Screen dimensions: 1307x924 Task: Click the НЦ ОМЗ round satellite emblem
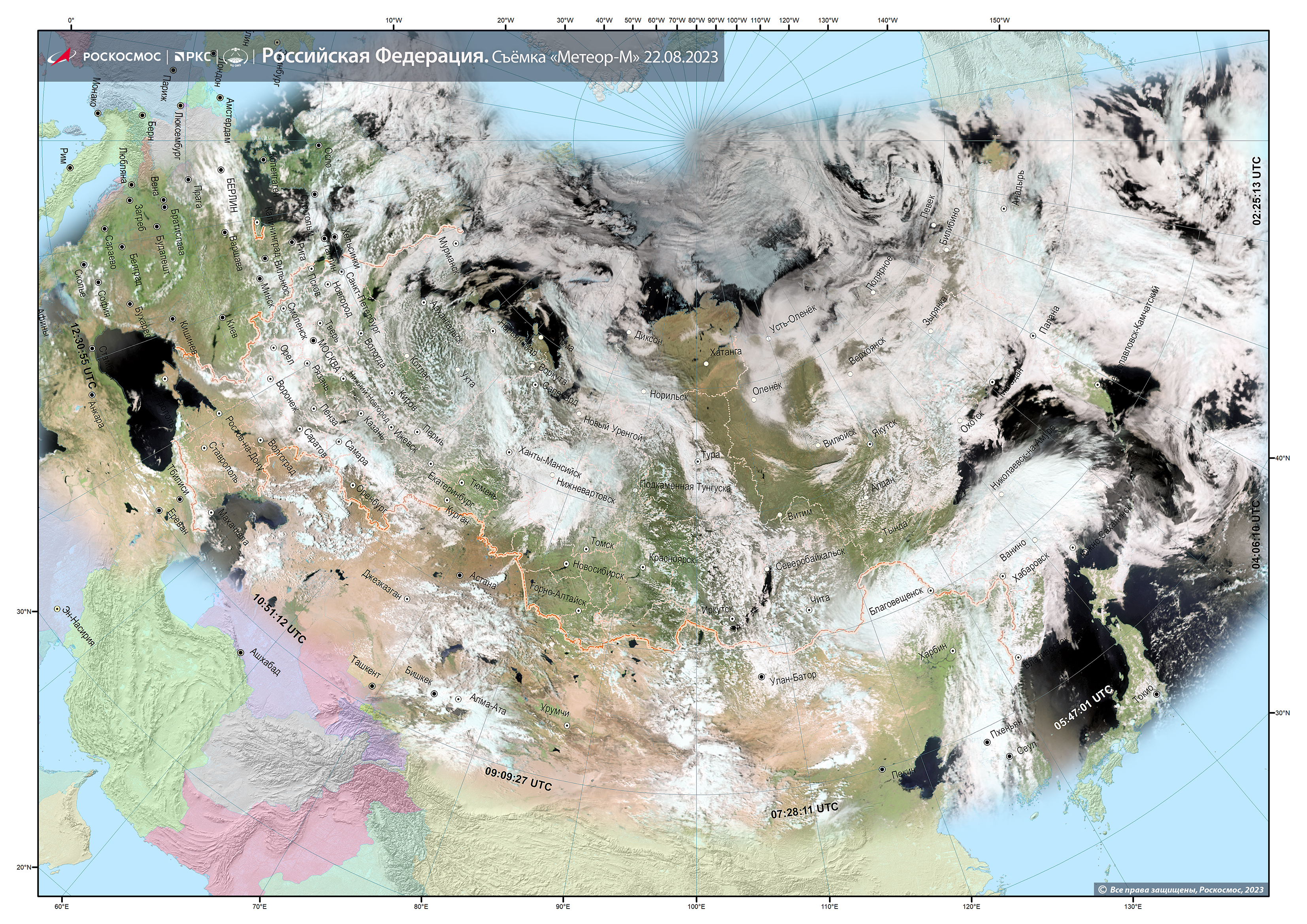[x=235, y=57]
